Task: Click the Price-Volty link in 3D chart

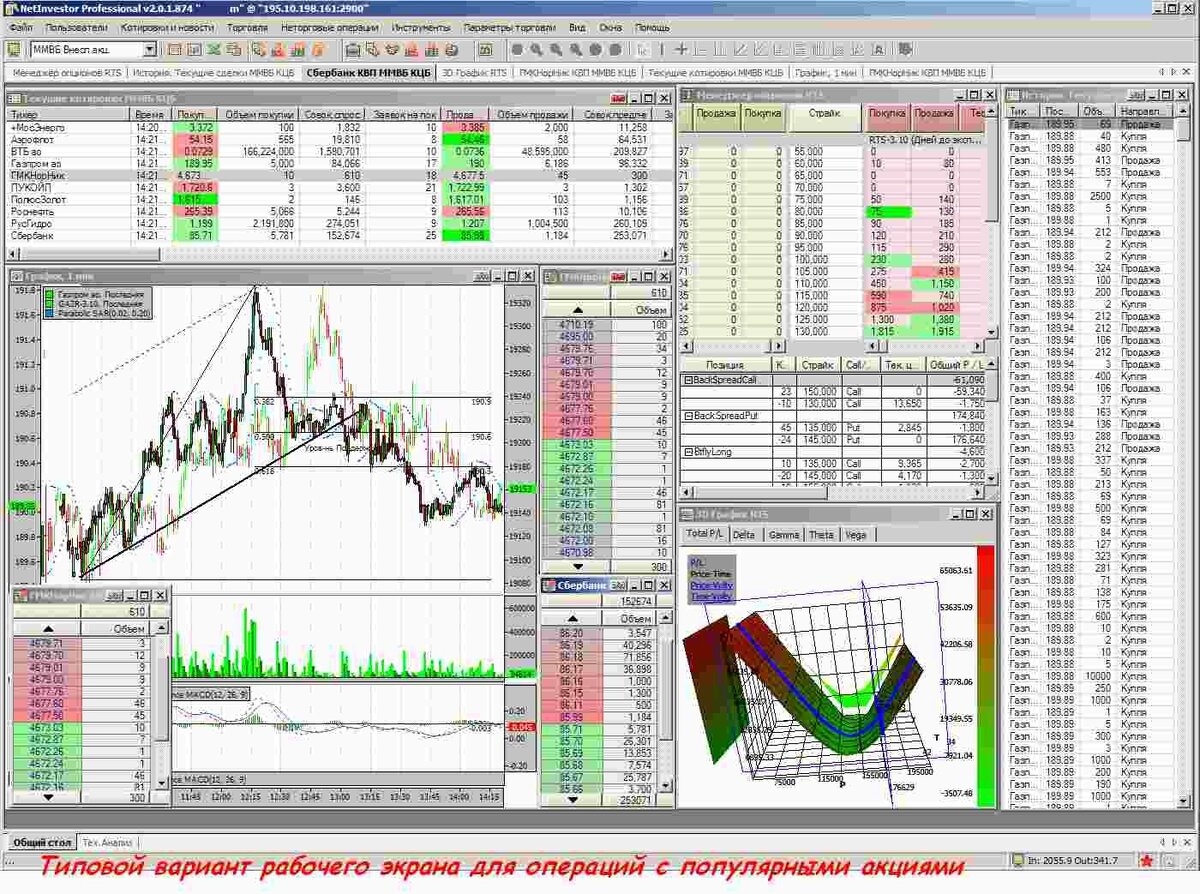Action: pos(710,585)
